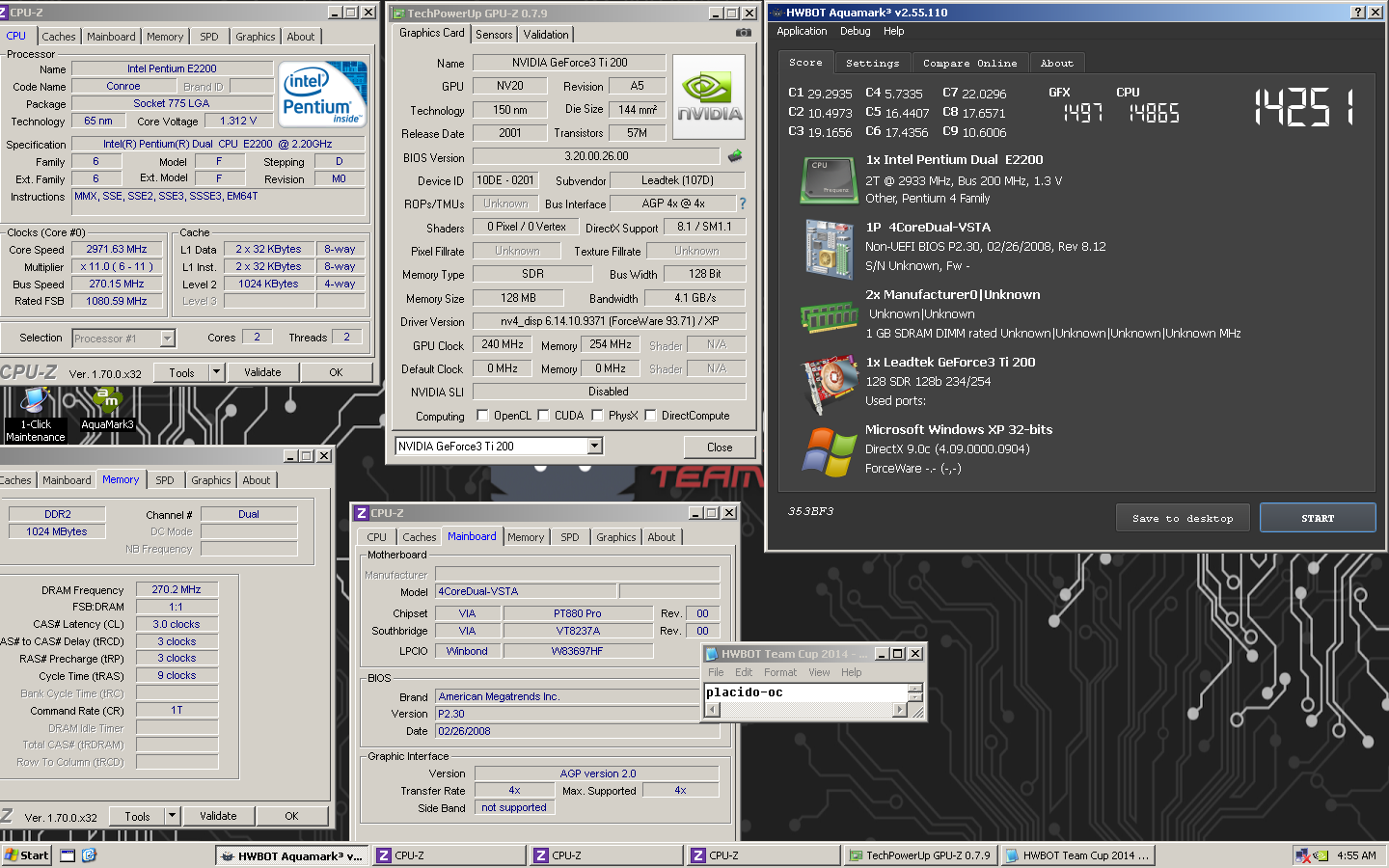The image size is (1389, 868).
Task: Click the CPU-Z Mainboard window title icon
Action: pyautogui.click(x=362, y=513)
